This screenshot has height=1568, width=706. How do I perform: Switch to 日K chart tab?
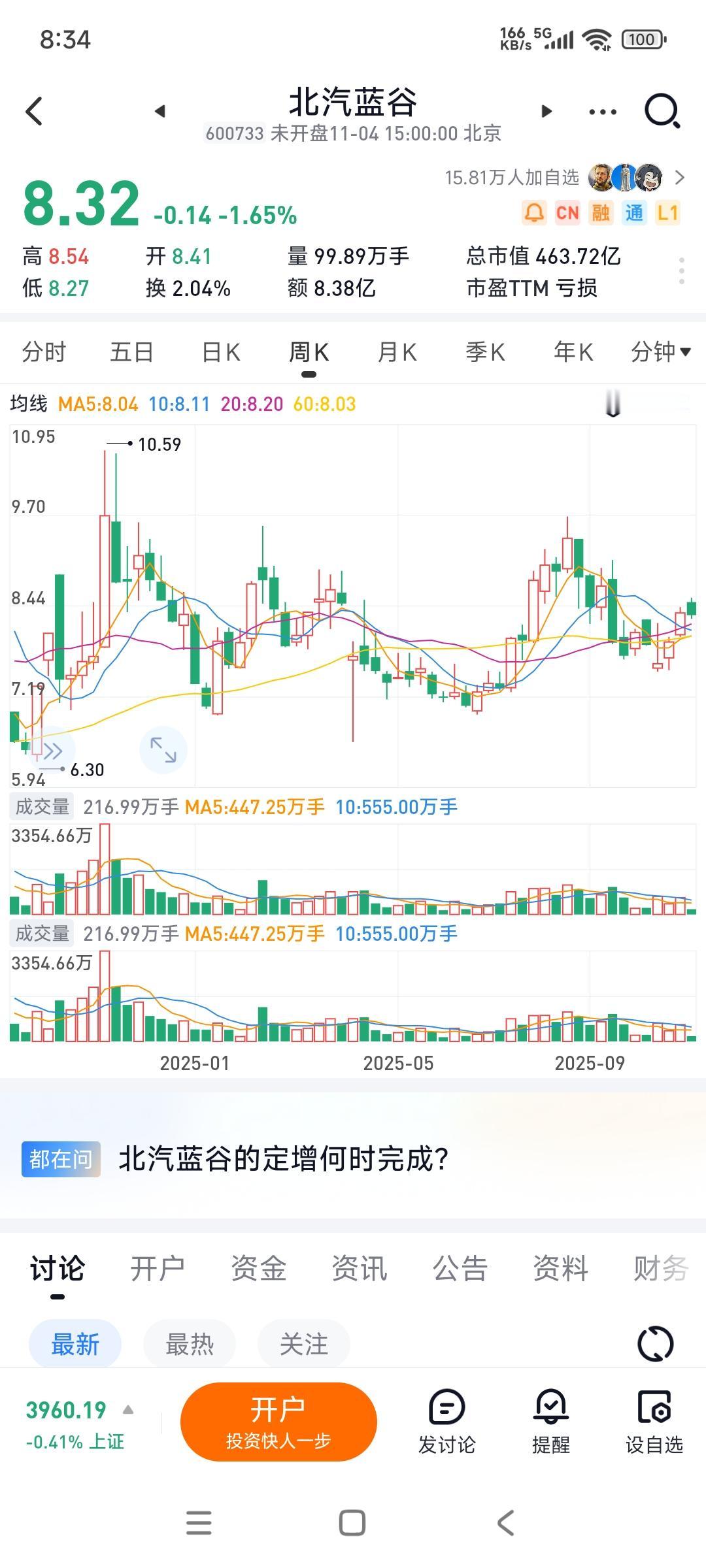(x=221, y=352)
